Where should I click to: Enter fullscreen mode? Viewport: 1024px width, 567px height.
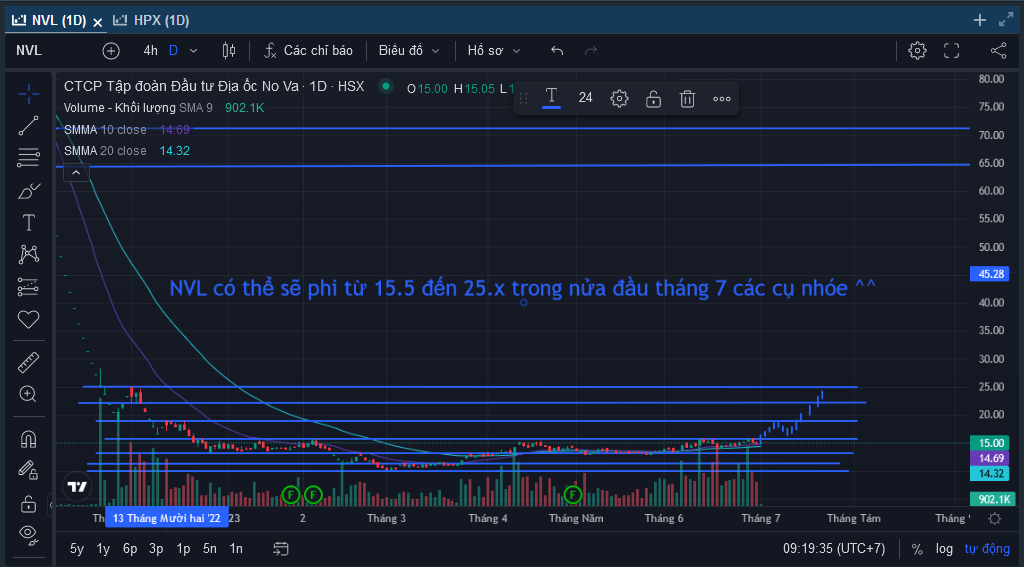(x=952, y=50)
